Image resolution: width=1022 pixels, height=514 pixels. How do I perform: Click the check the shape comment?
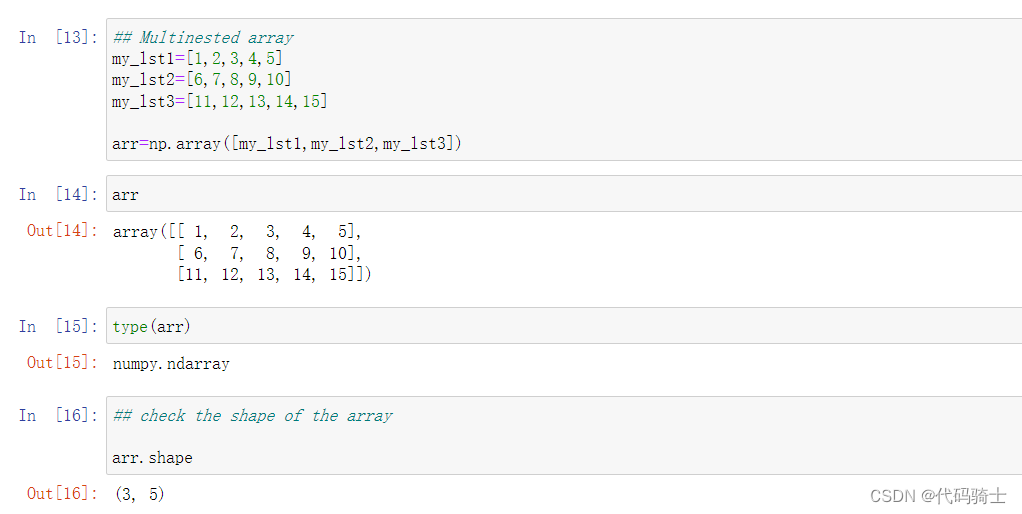[x=253, y=416]
